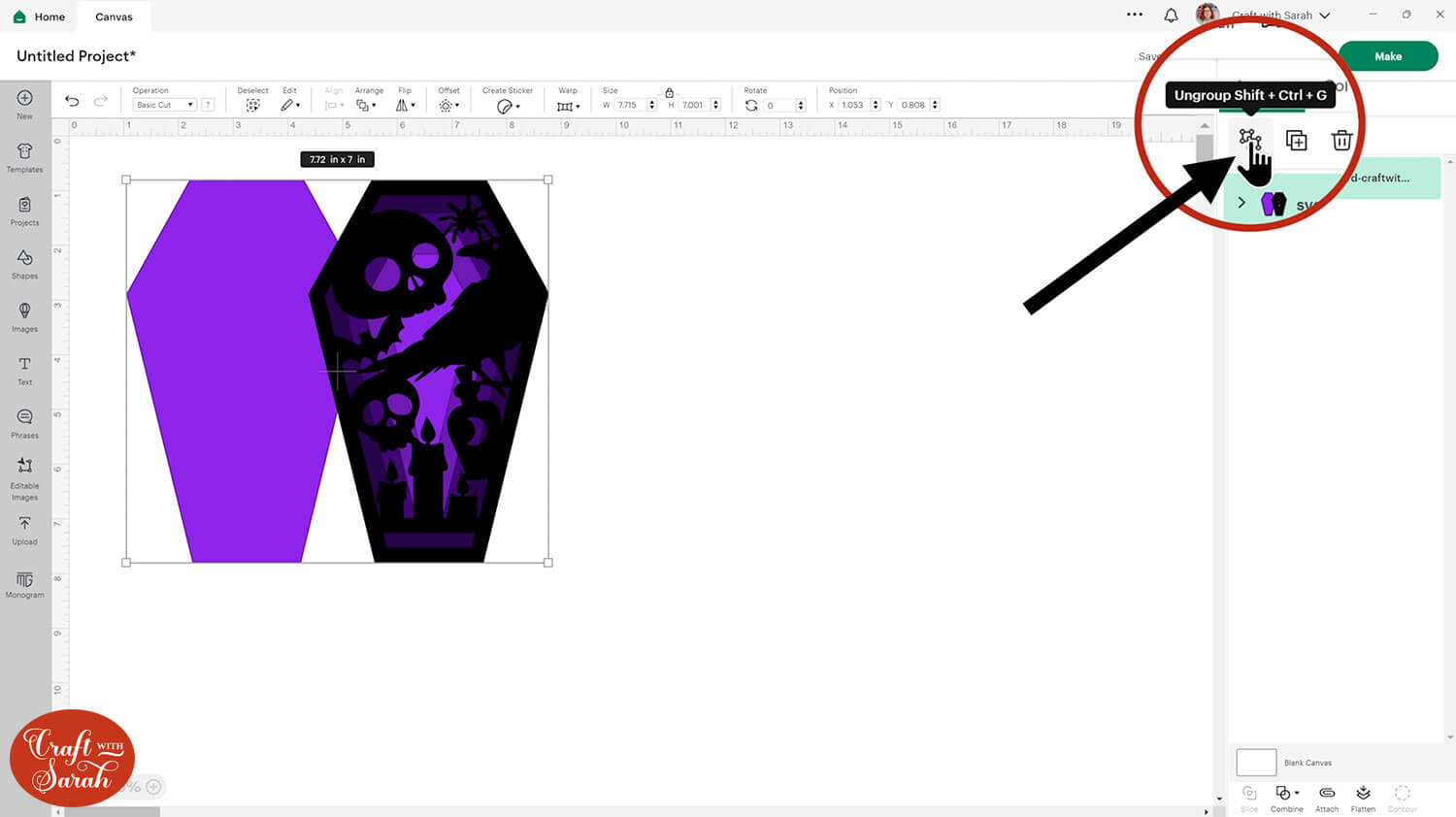Image resolution: width=1456 pixels, height=817 pixels.
Task: Click the Operation help question mark
Action: [208, 105]
